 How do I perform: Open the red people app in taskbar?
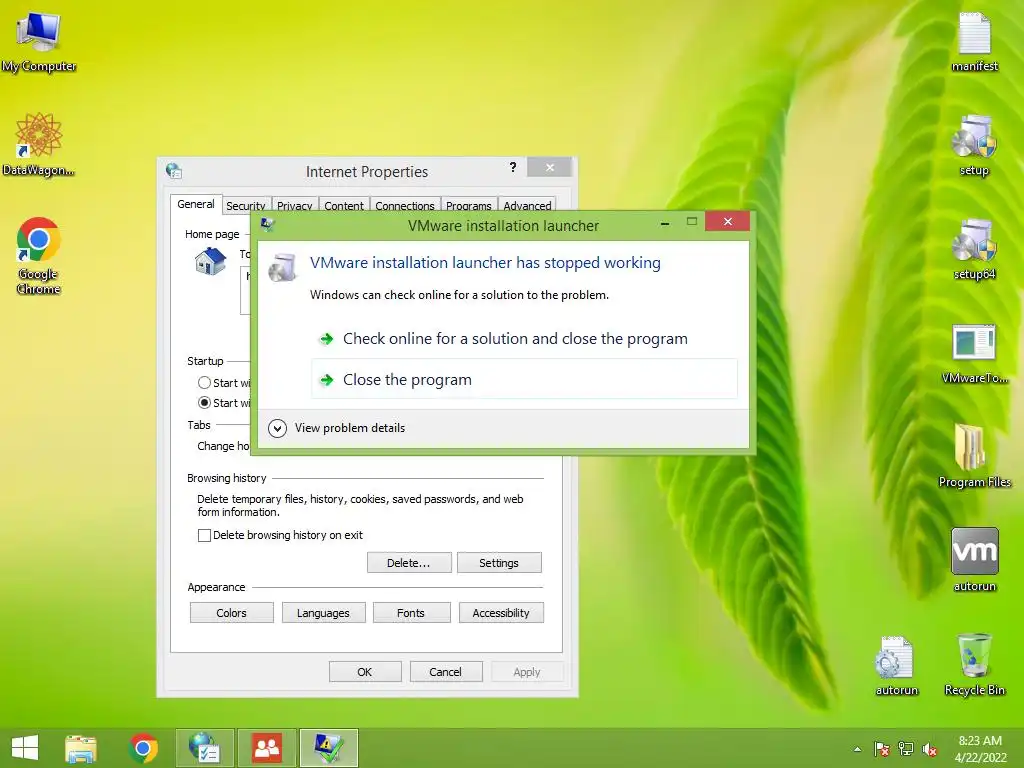[266, 748]
